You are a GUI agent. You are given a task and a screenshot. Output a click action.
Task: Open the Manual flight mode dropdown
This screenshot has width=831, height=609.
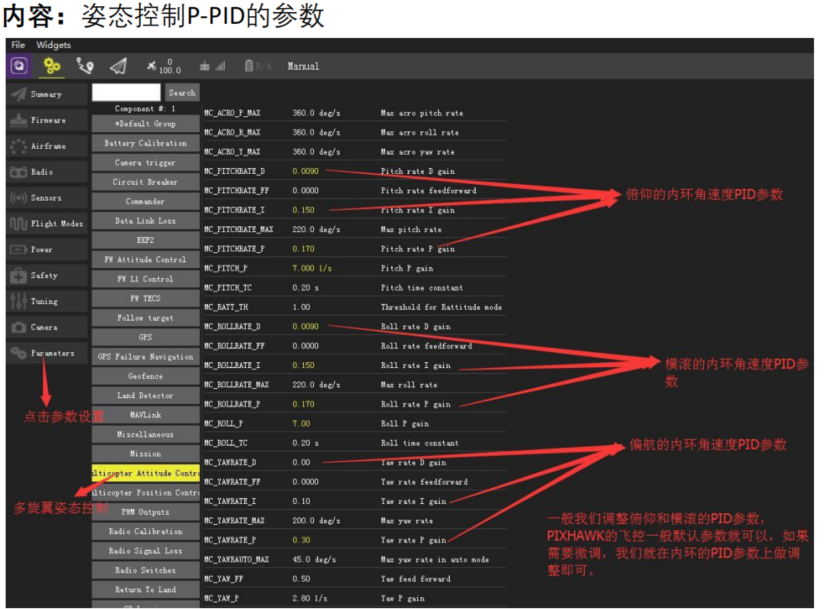coord(302,66)
